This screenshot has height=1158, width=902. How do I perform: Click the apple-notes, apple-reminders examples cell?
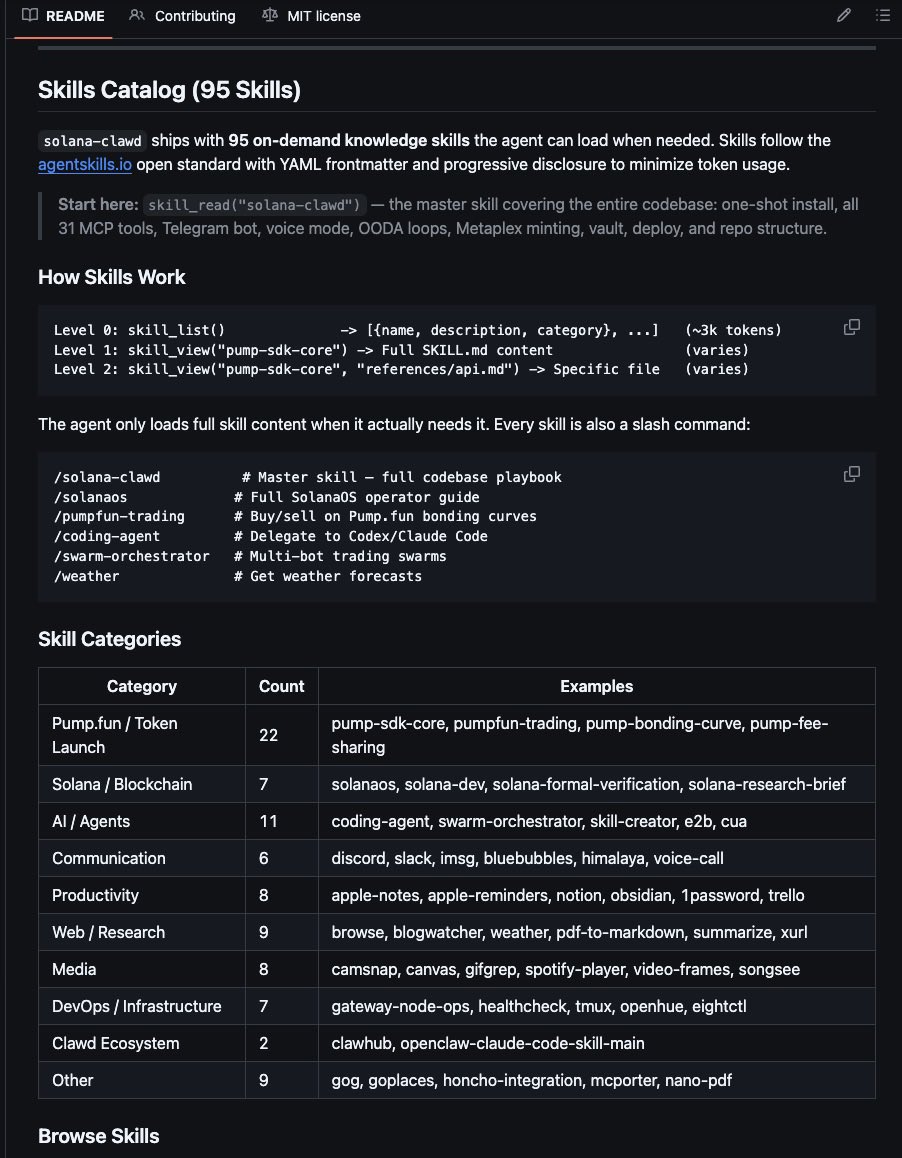(597, 895)
